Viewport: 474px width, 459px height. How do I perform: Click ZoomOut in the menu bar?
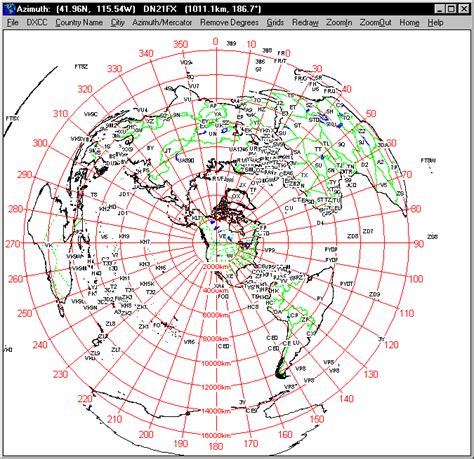(x=376, y=23)
